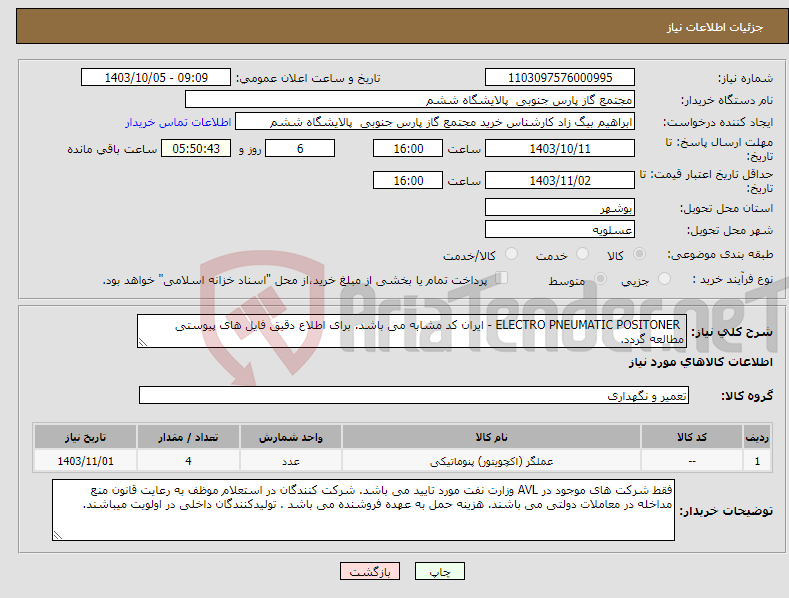Image resolution: width=789 pixels, height=598 pixels.
Task: Select the کالا/خدمت radio button
Action: tap(511, 254)
